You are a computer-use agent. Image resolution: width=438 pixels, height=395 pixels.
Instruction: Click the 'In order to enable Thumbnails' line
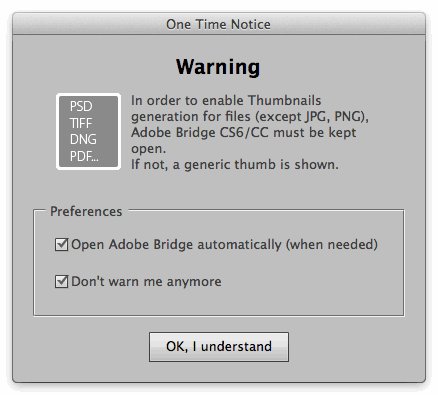point(226,100)
